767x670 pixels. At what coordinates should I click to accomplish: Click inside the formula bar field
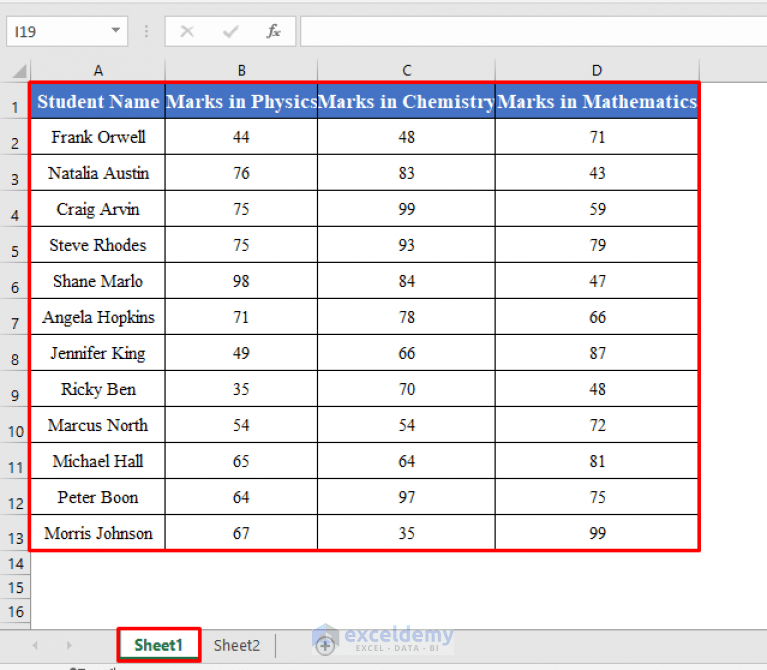pyautogui.click(x=534, y=32)
